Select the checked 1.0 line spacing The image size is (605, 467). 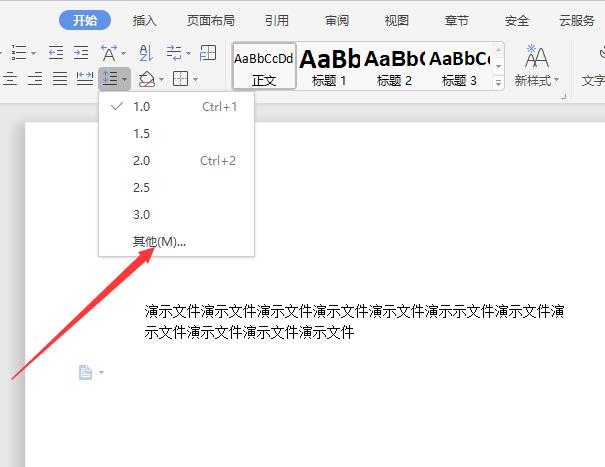(x=141, y=106)
